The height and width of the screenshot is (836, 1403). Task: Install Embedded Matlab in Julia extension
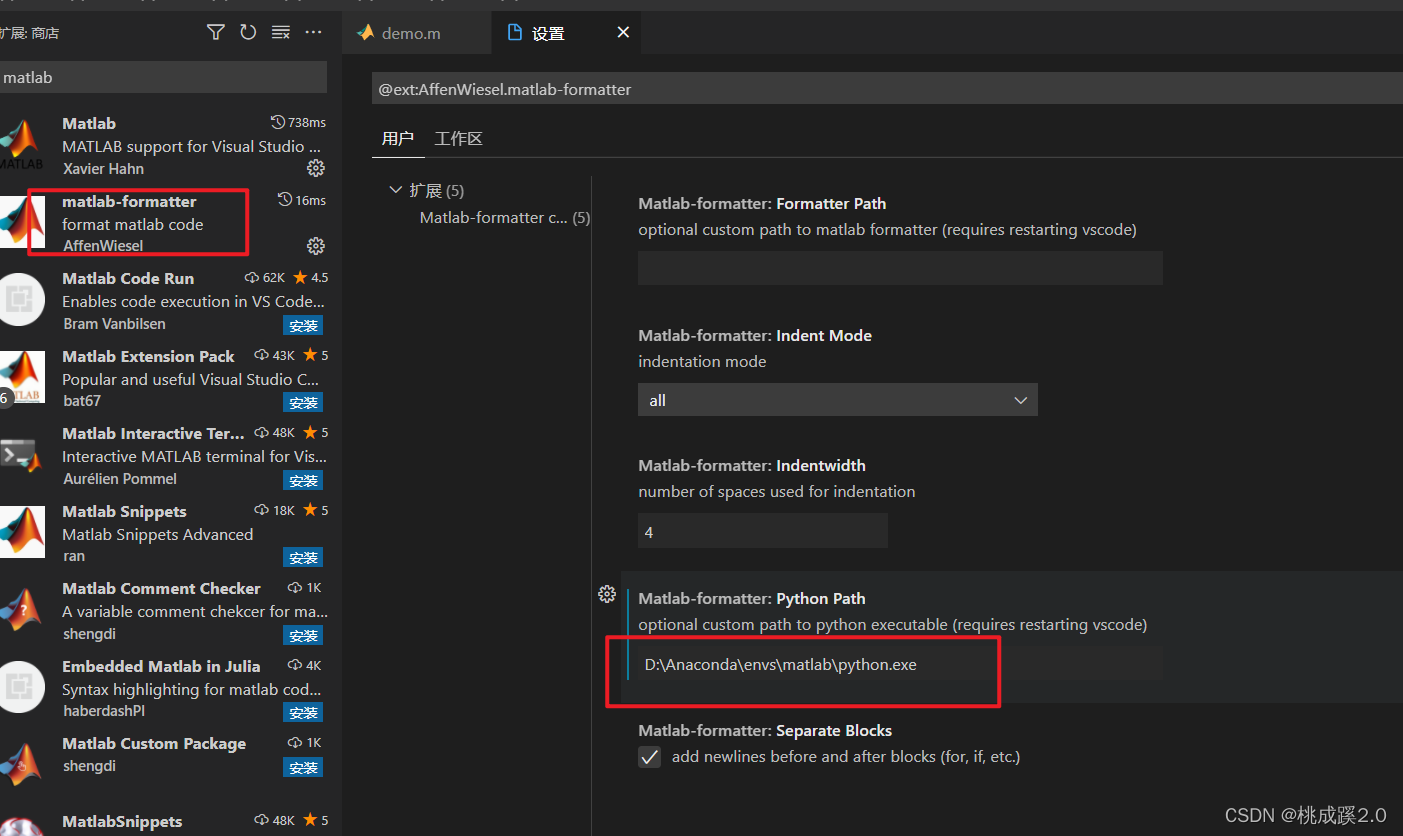click(303, 712)
